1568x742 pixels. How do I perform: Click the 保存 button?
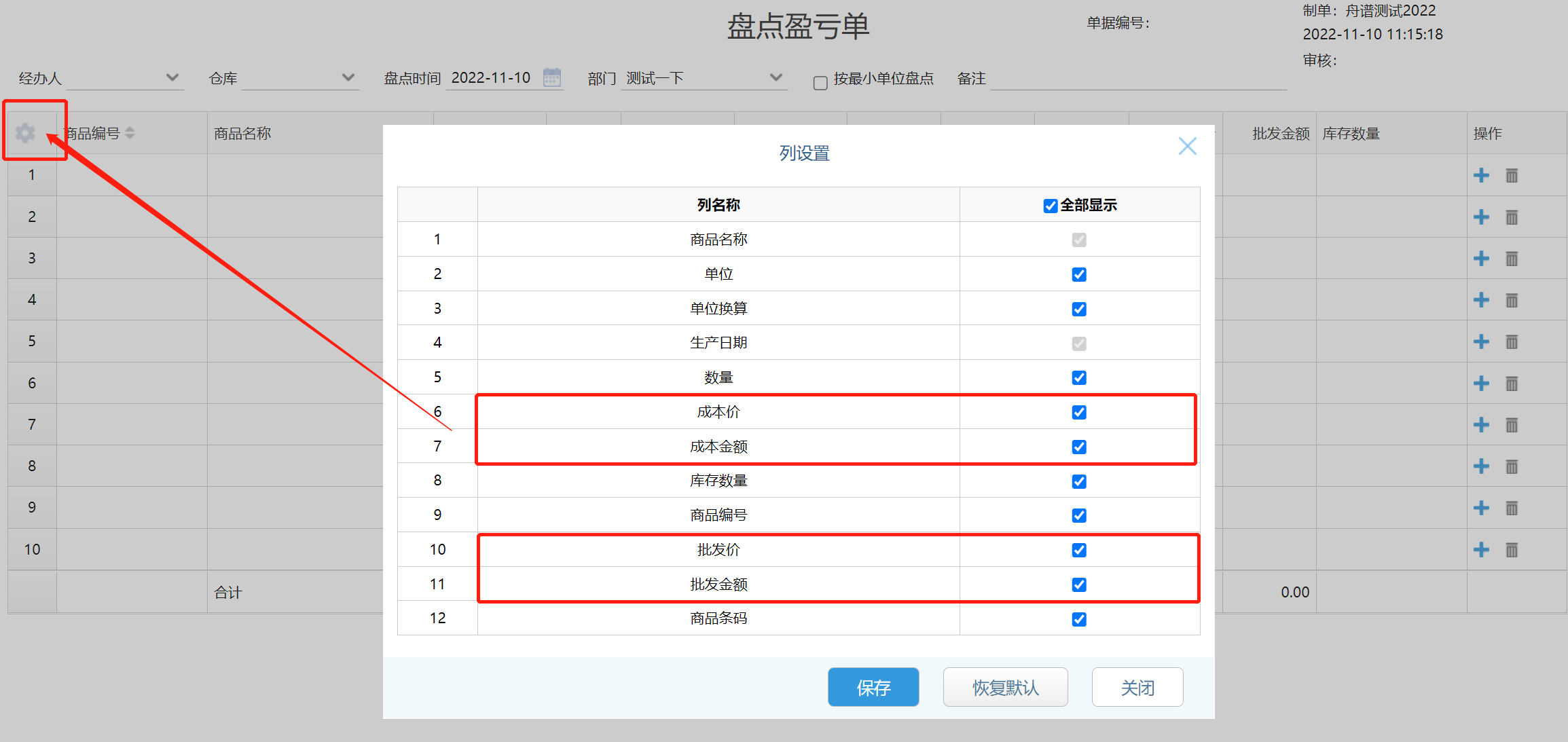click(873, 687)
